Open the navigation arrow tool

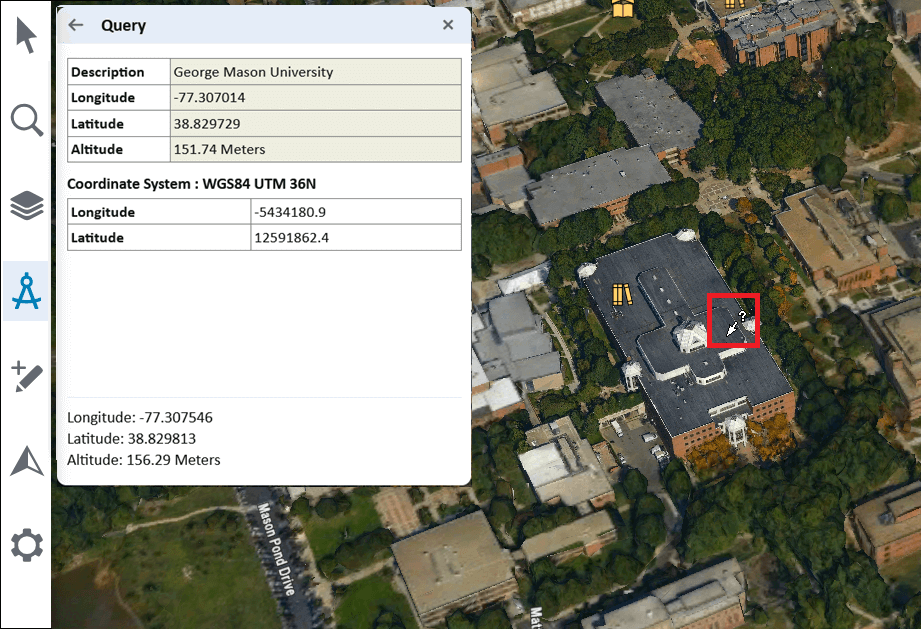click(x=26, y=461)
